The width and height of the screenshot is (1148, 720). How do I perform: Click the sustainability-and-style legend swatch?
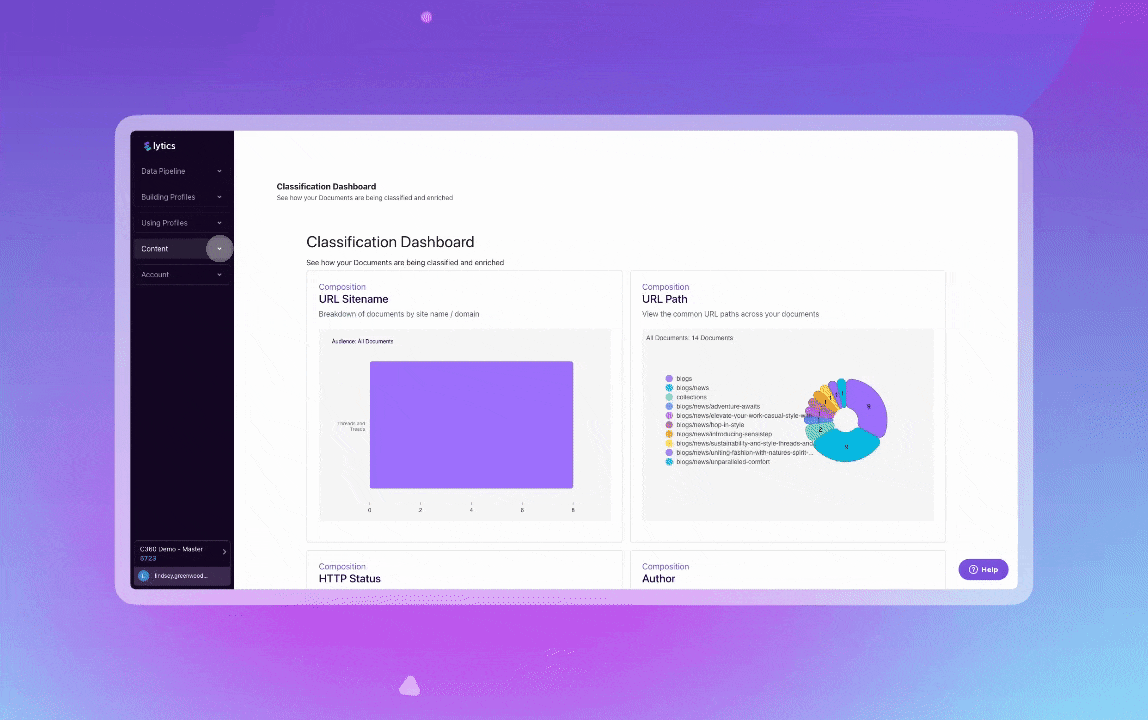[x=669, y=443]
